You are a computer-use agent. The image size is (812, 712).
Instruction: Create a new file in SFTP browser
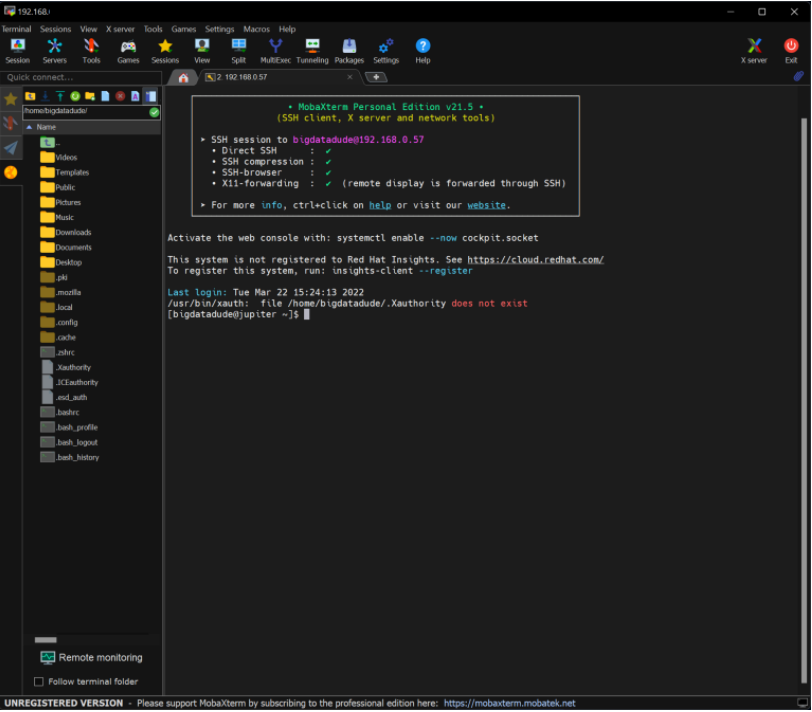tap(105, 96)
